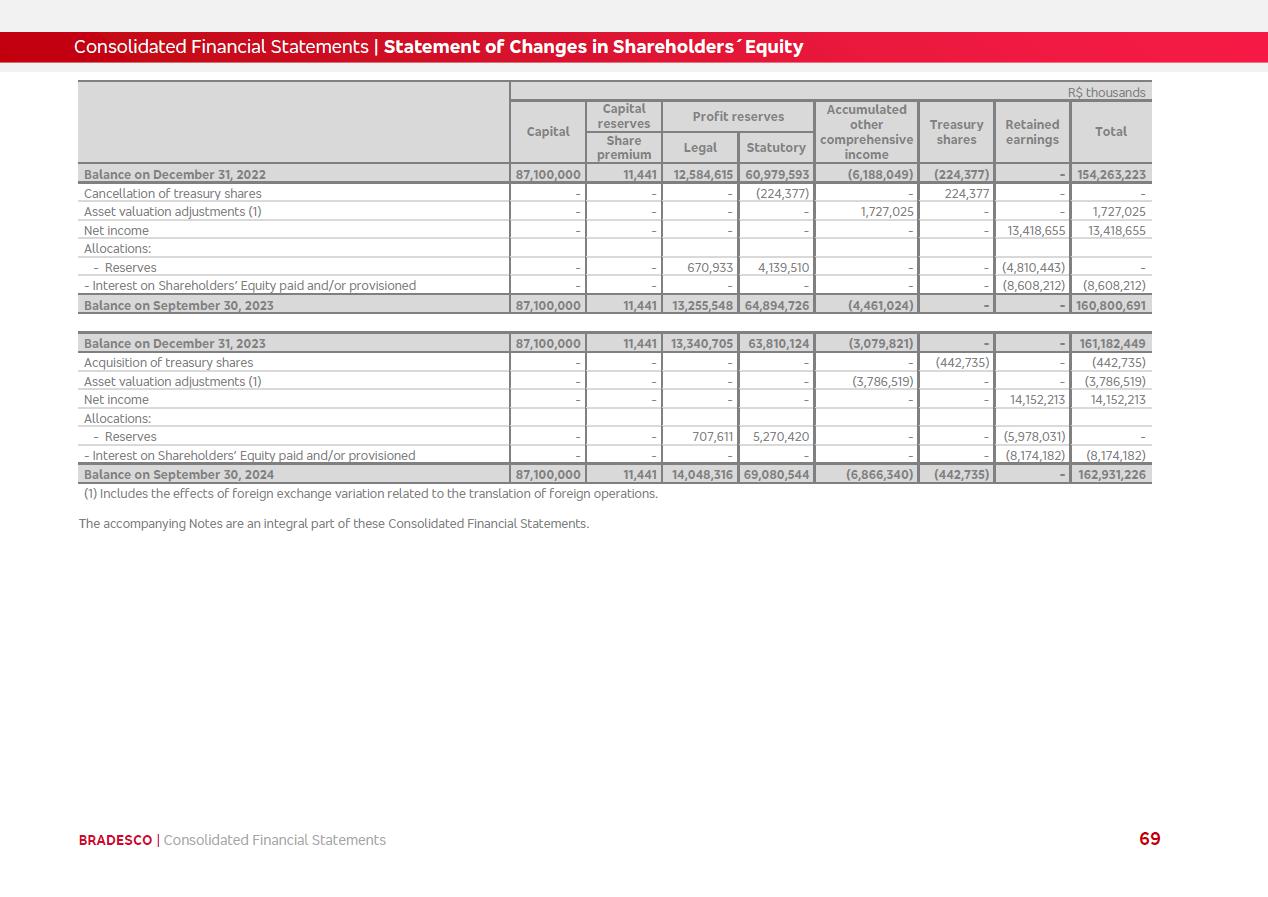Click the 'Statutory' reserve column header
This screenshot has height=897, width=1268.
coord(776,148)
